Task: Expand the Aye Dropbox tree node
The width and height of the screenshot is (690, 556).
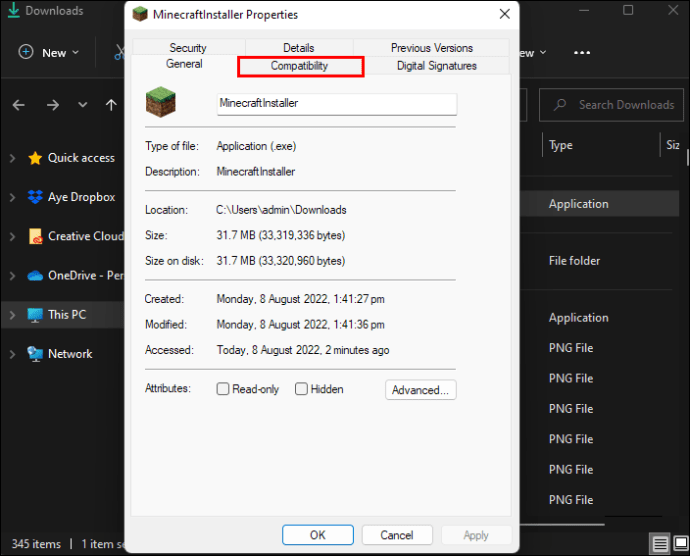Action: [x=12, y=197]
